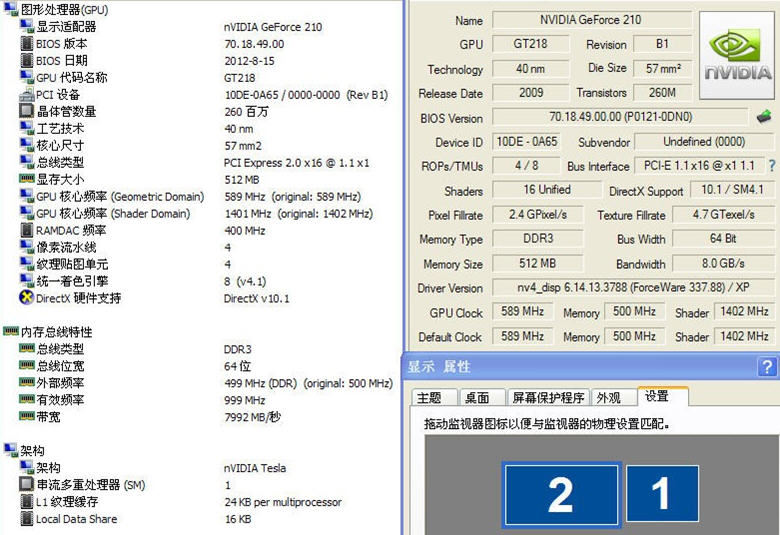Viewport: 780px width, 535px height.
Task: Click the Driver Version field in GPU-Z
Action: 633,288
